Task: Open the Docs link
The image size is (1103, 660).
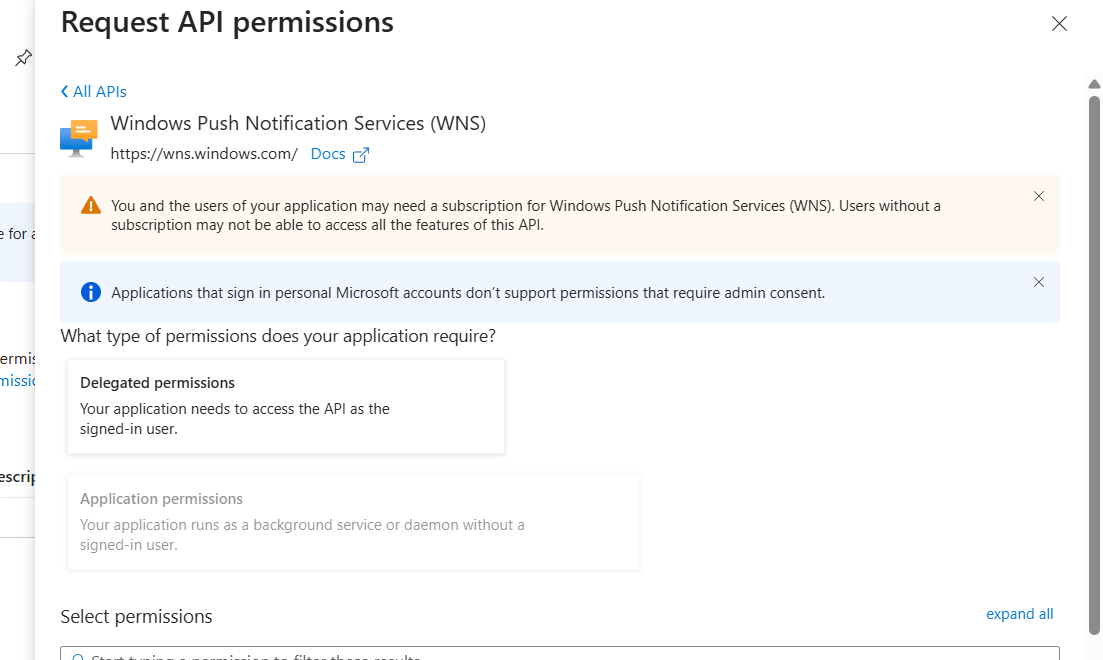Action: coord(328,154)
